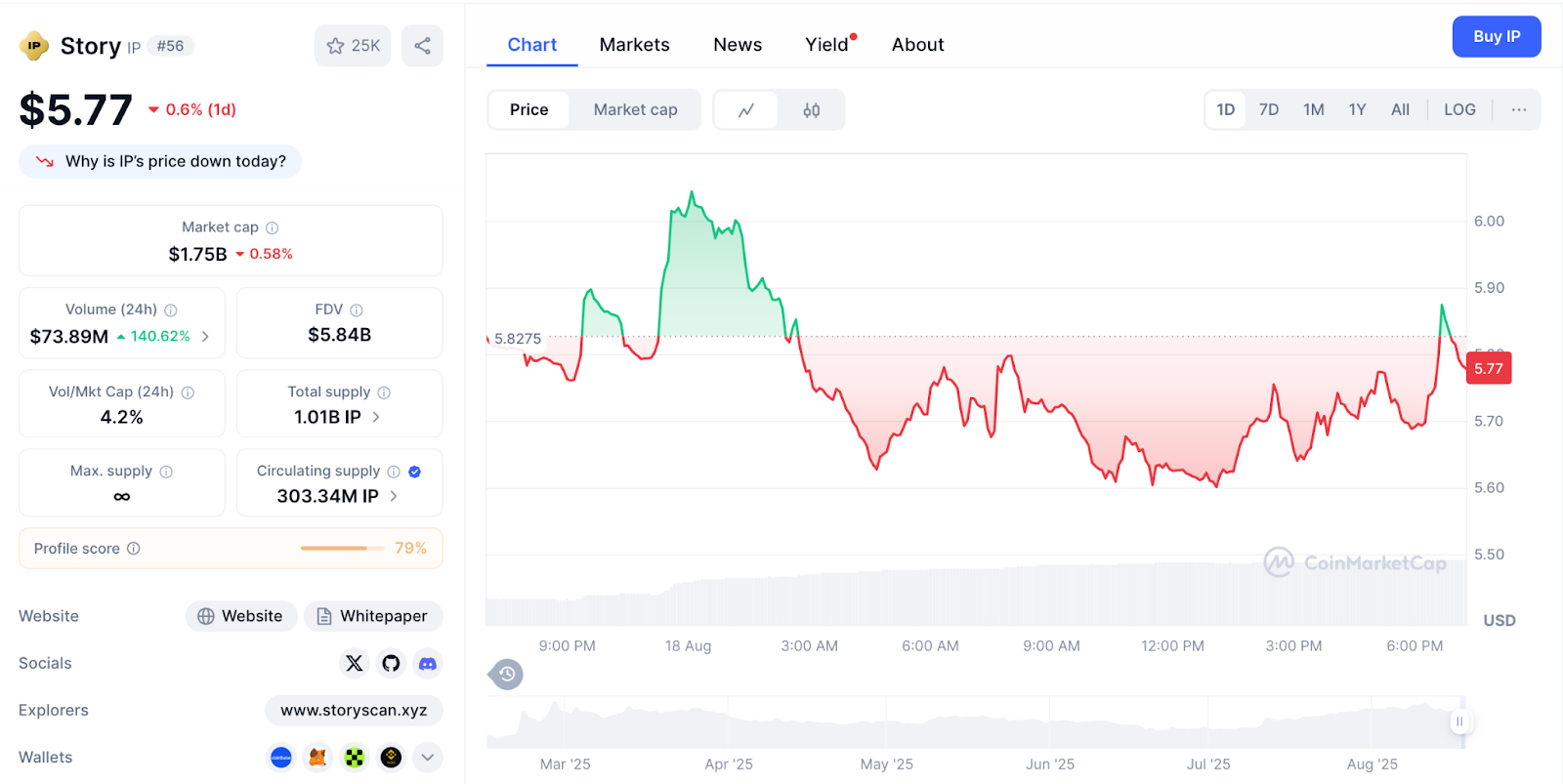Click the chart history clock icon
This screenshot has height=784, width=1563.
click(x=506, y=675)
